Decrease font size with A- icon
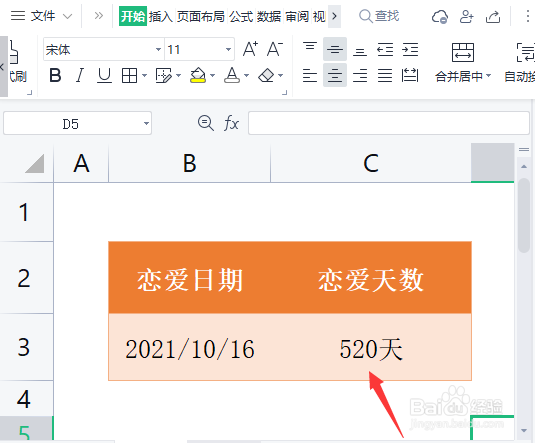The height and width of the screenshot is (443, 535). point(275,49)
